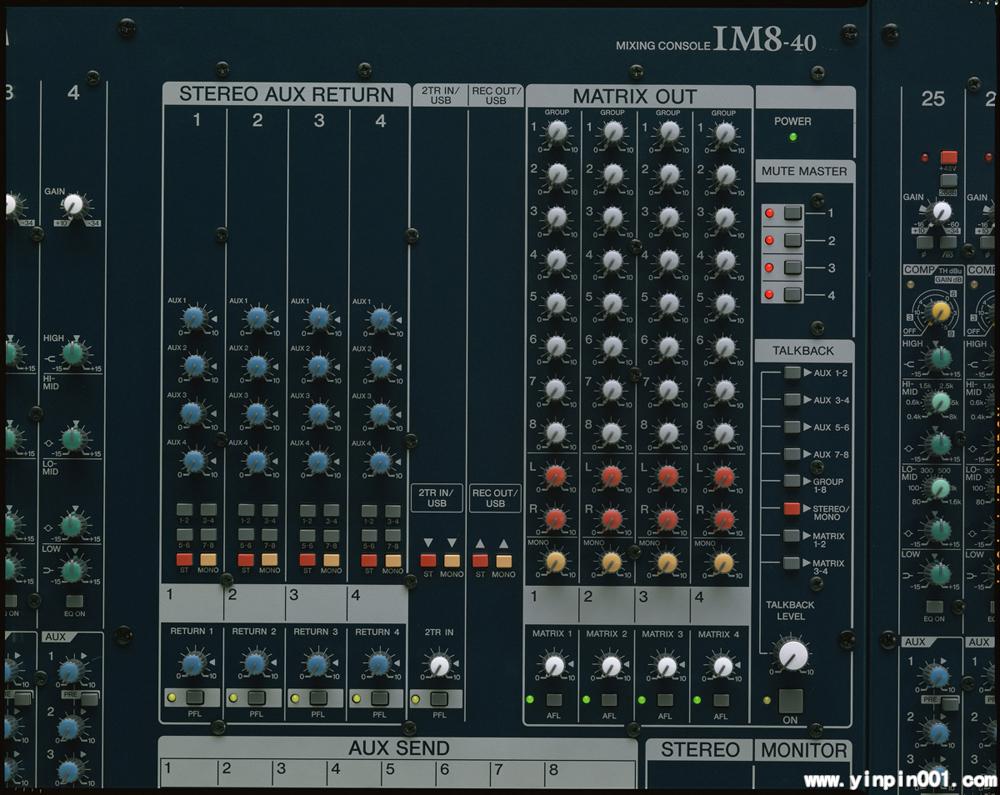Click the Return 2 level knob
Viewport: 1000px width, 795px height.
256,663
